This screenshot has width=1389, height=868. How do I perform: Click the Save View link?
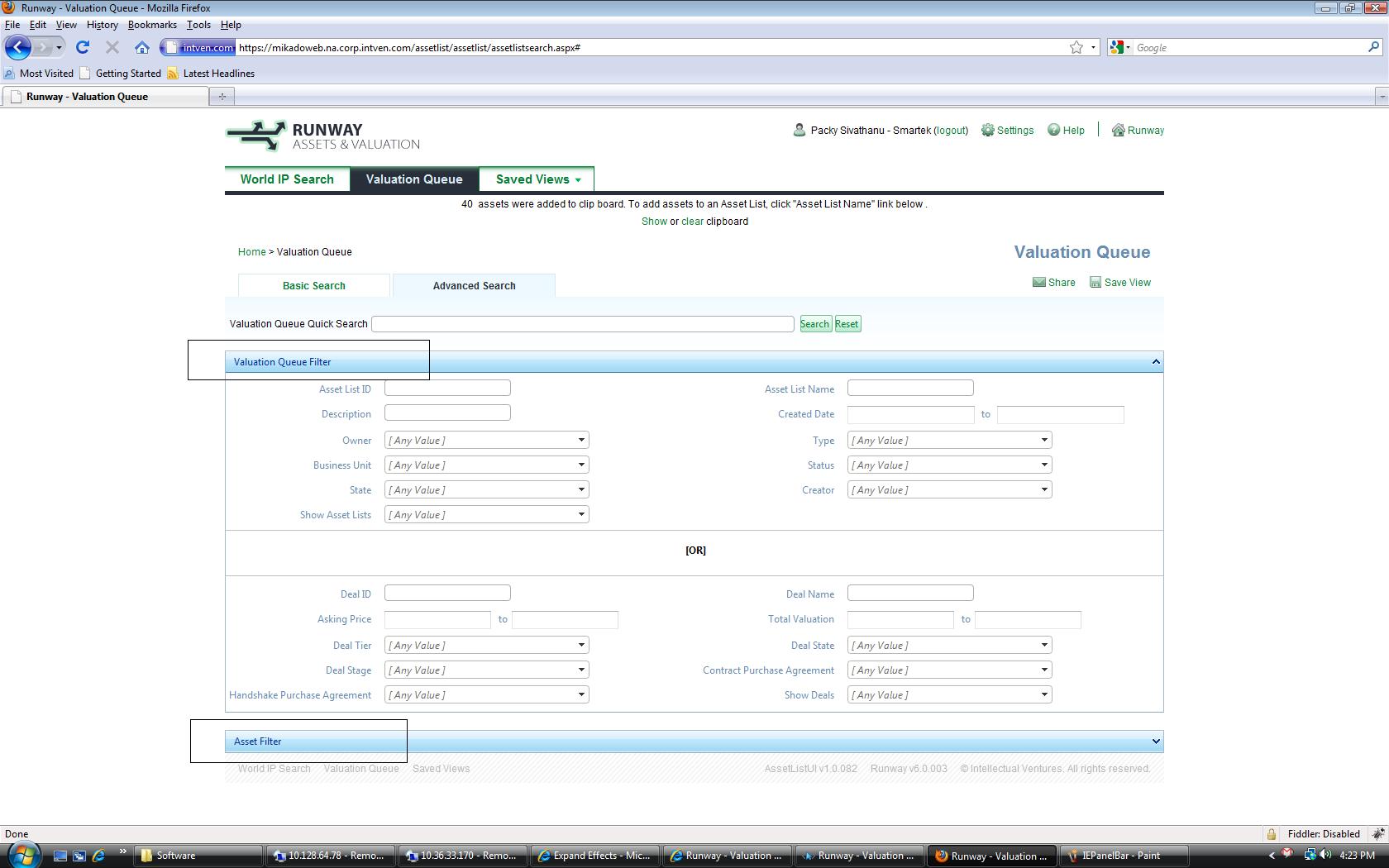click(x=1128, y=283)
